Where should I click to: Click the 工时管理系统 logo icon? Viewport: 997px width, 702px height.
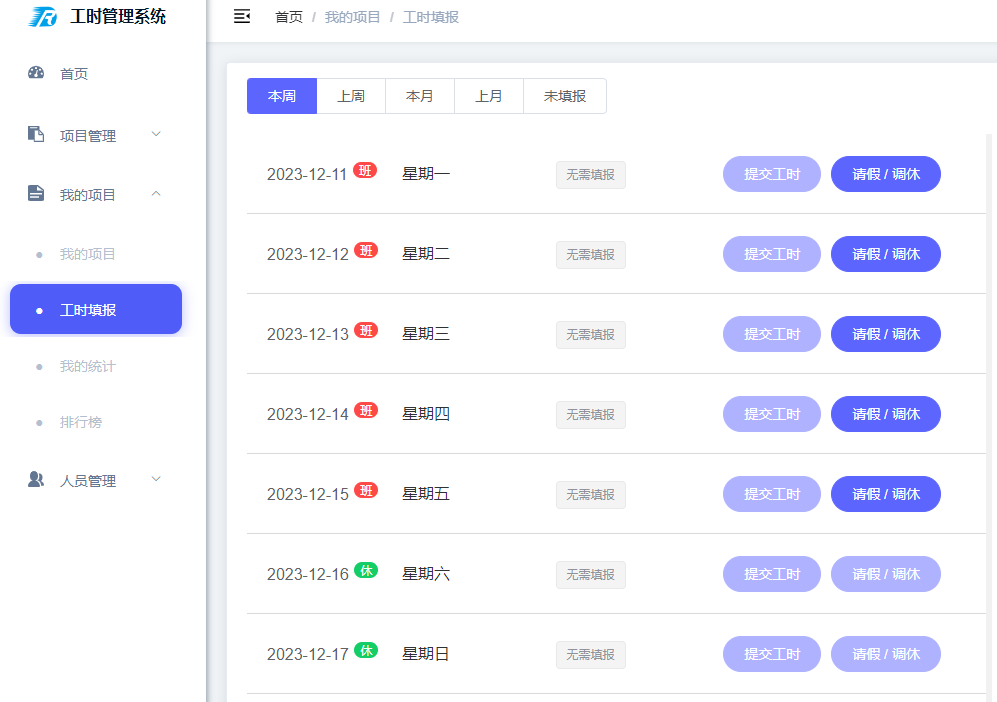click(43, 17)
